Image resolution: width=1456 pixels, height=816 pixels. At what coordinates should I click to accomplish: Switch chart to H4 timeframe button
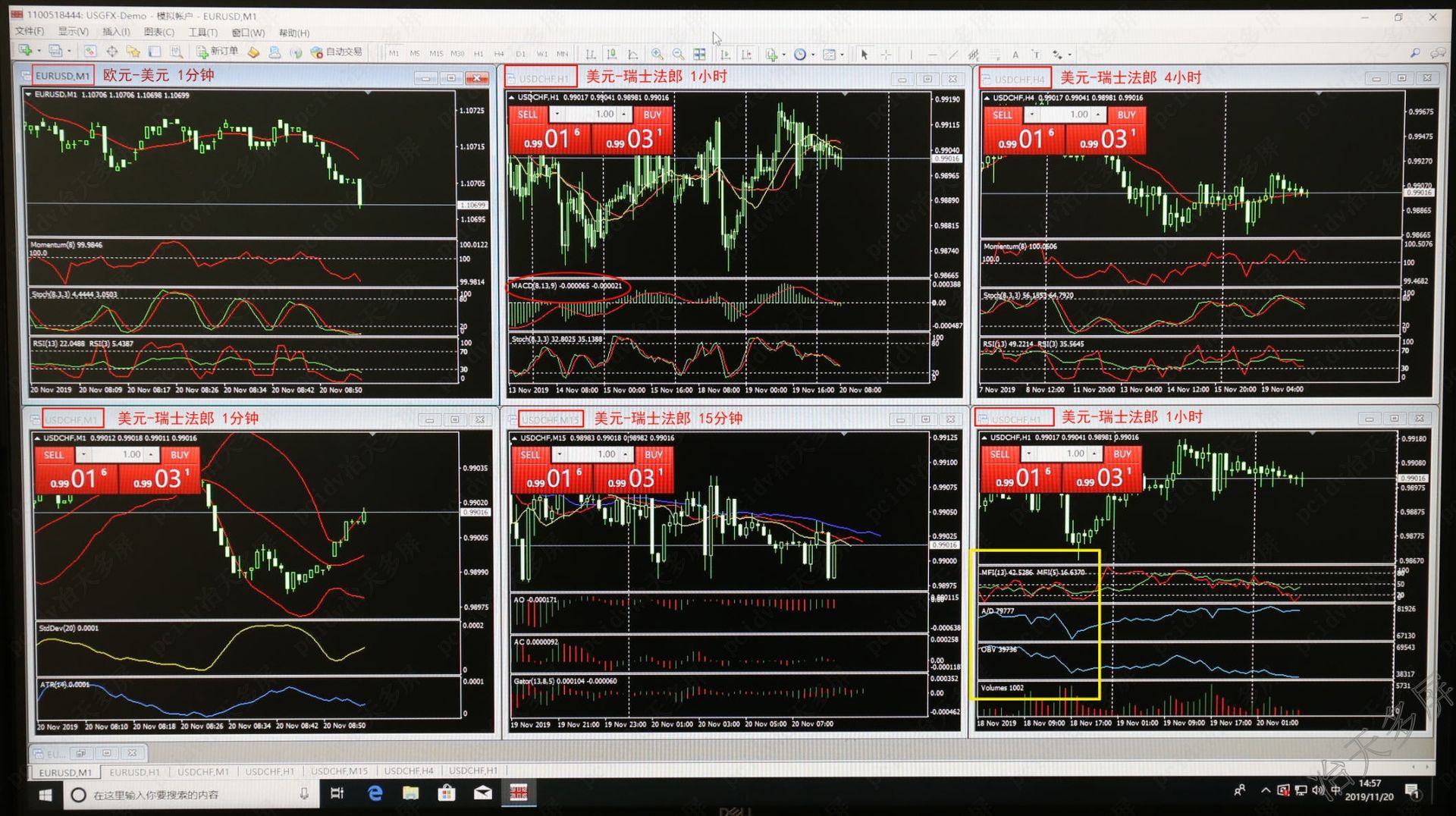(499, 54)
